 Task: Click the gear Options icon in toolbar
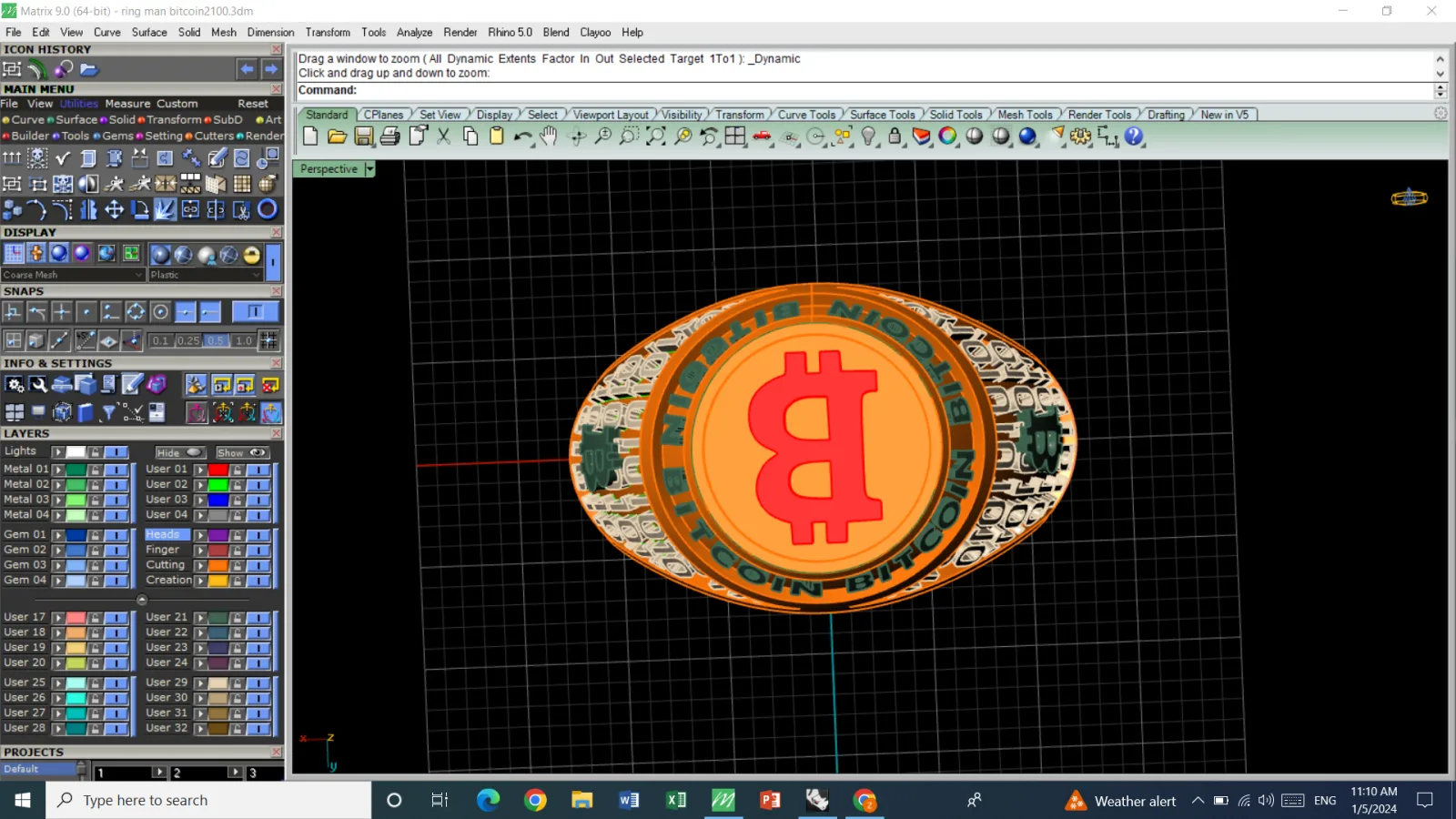1080,136
